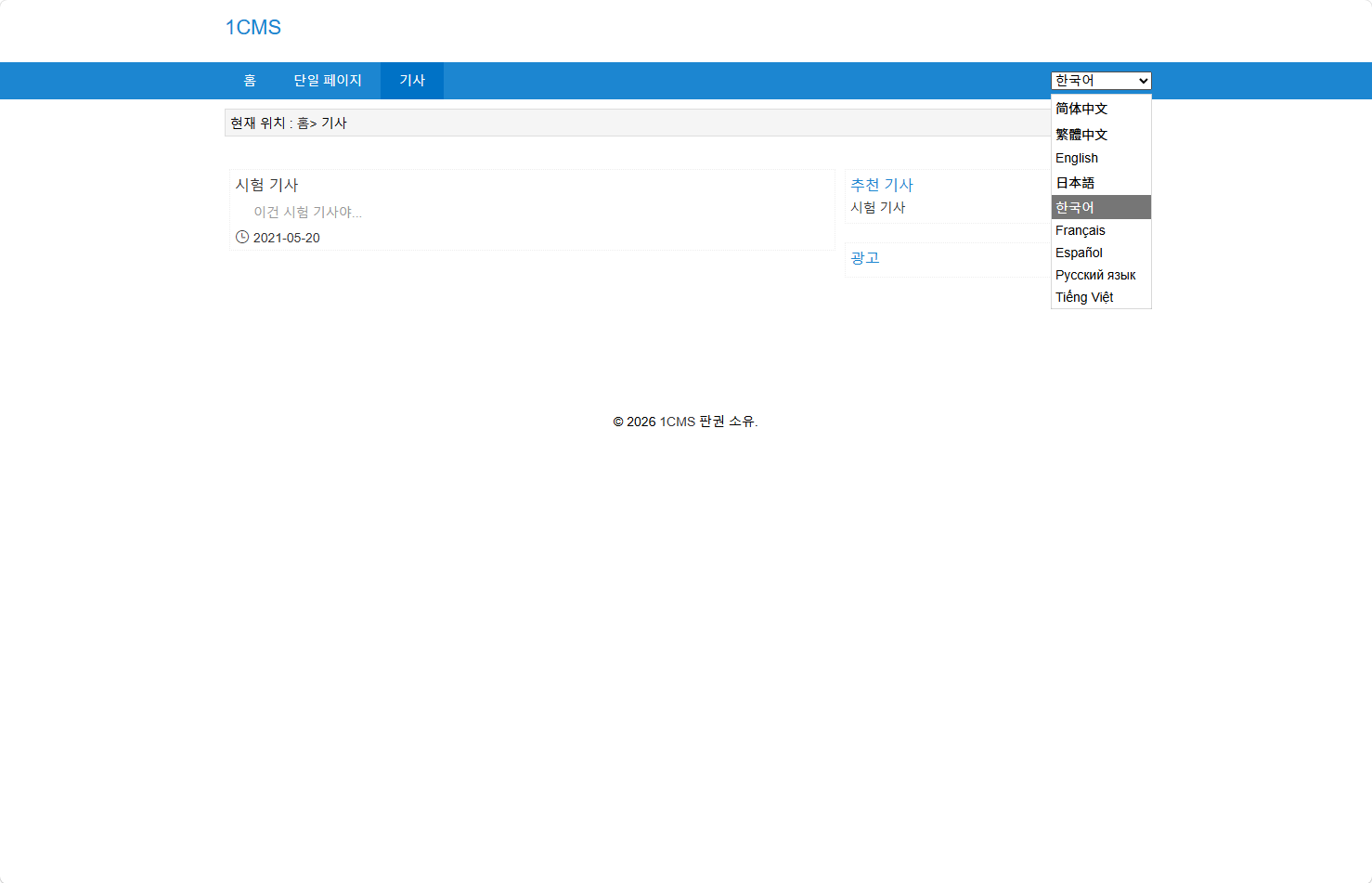Choose 简体中文 from the language list
Viewport: 1372px width, 883px height.
1081,109
